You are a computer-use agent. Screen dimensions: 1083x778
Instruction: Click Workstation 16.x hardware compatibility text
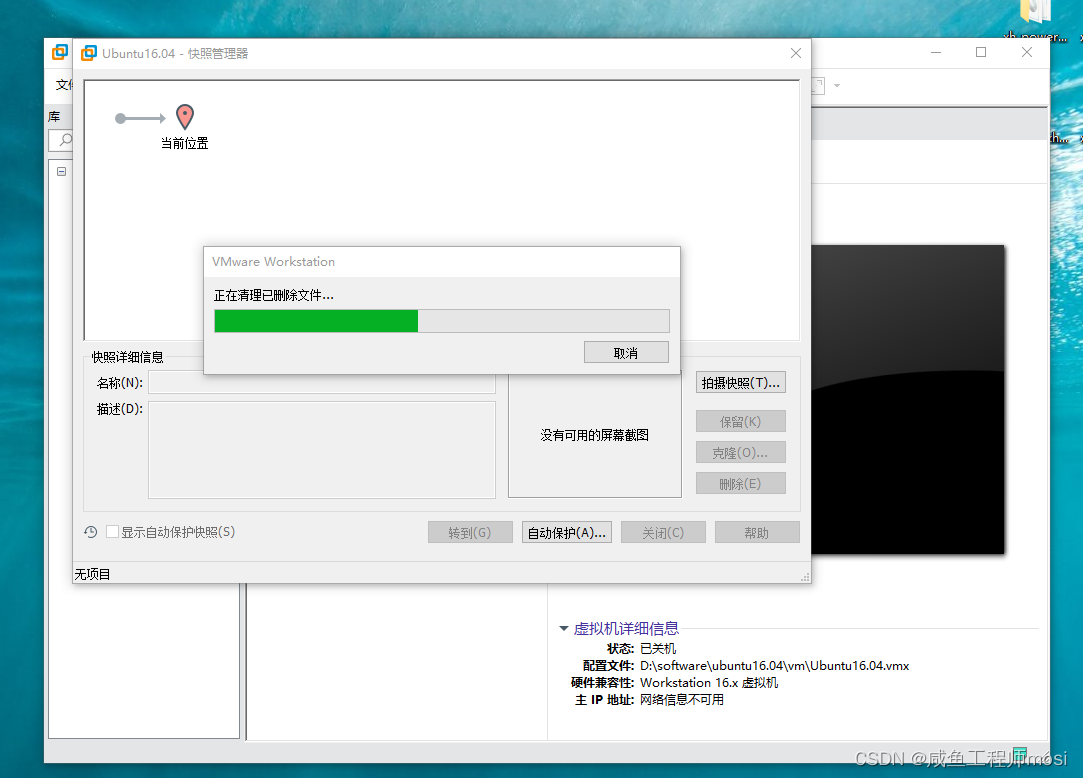click(709, 683)
